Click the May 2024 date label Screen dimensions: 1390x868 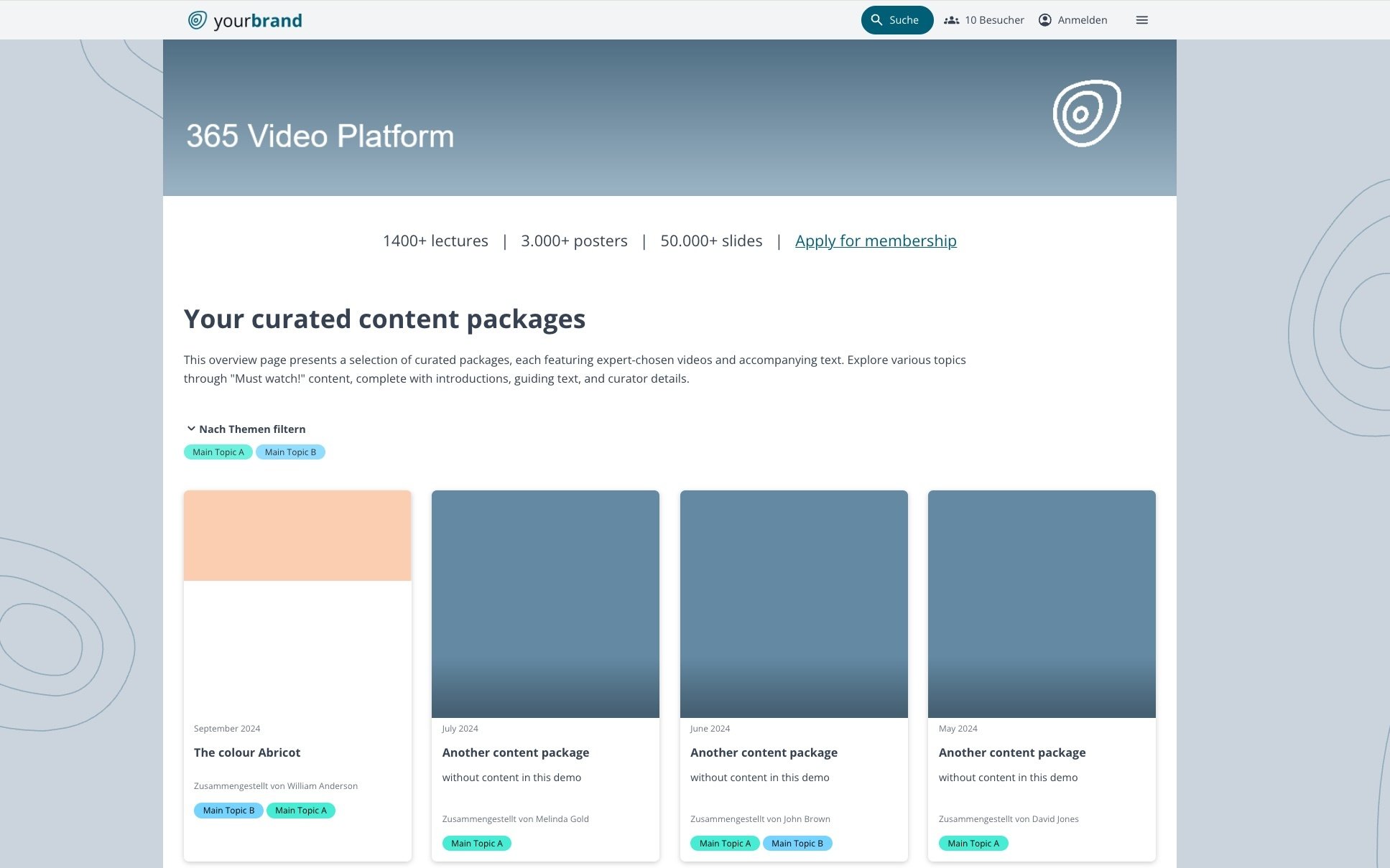(958, 729)
